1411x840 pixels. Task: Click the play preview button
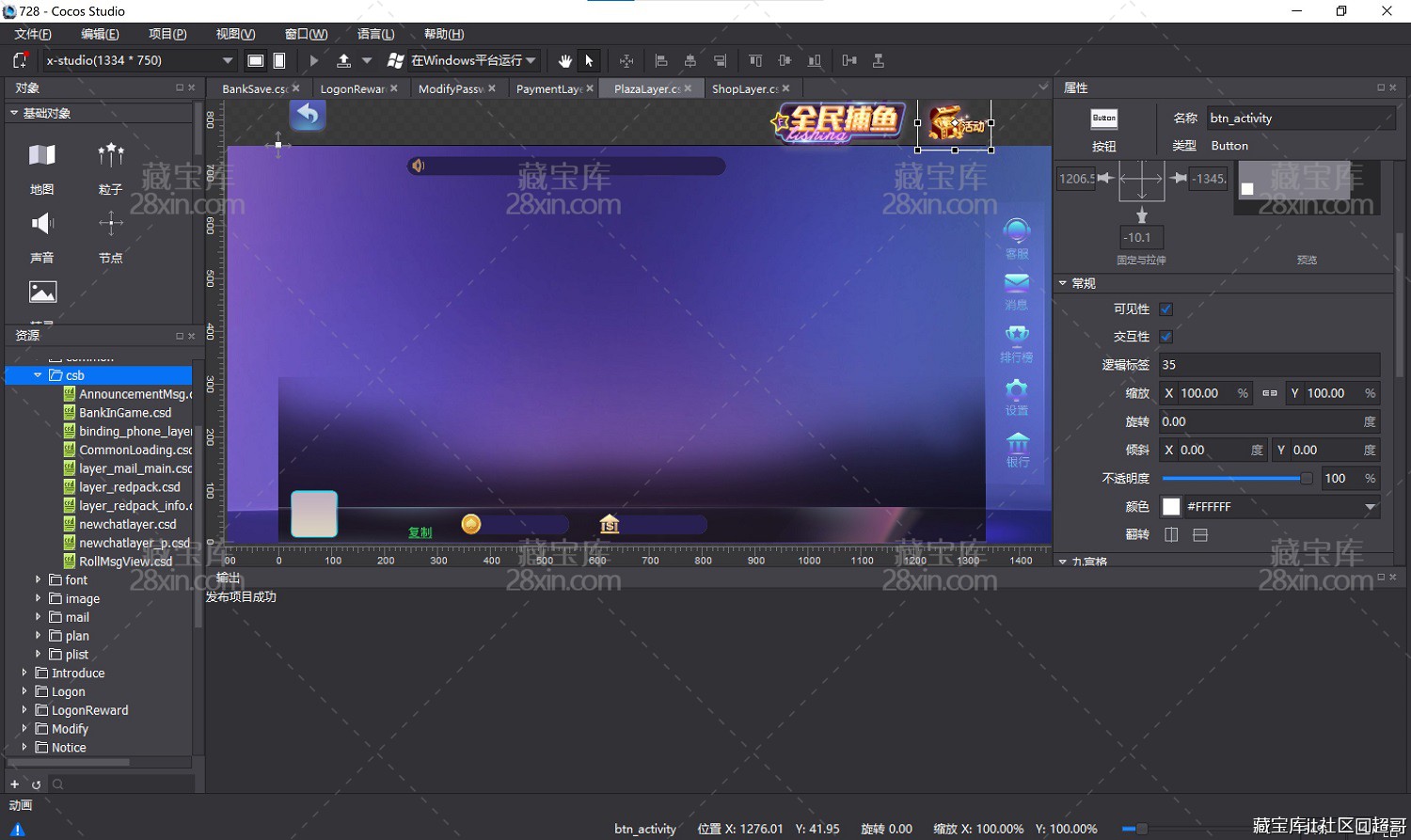[314, 60]
